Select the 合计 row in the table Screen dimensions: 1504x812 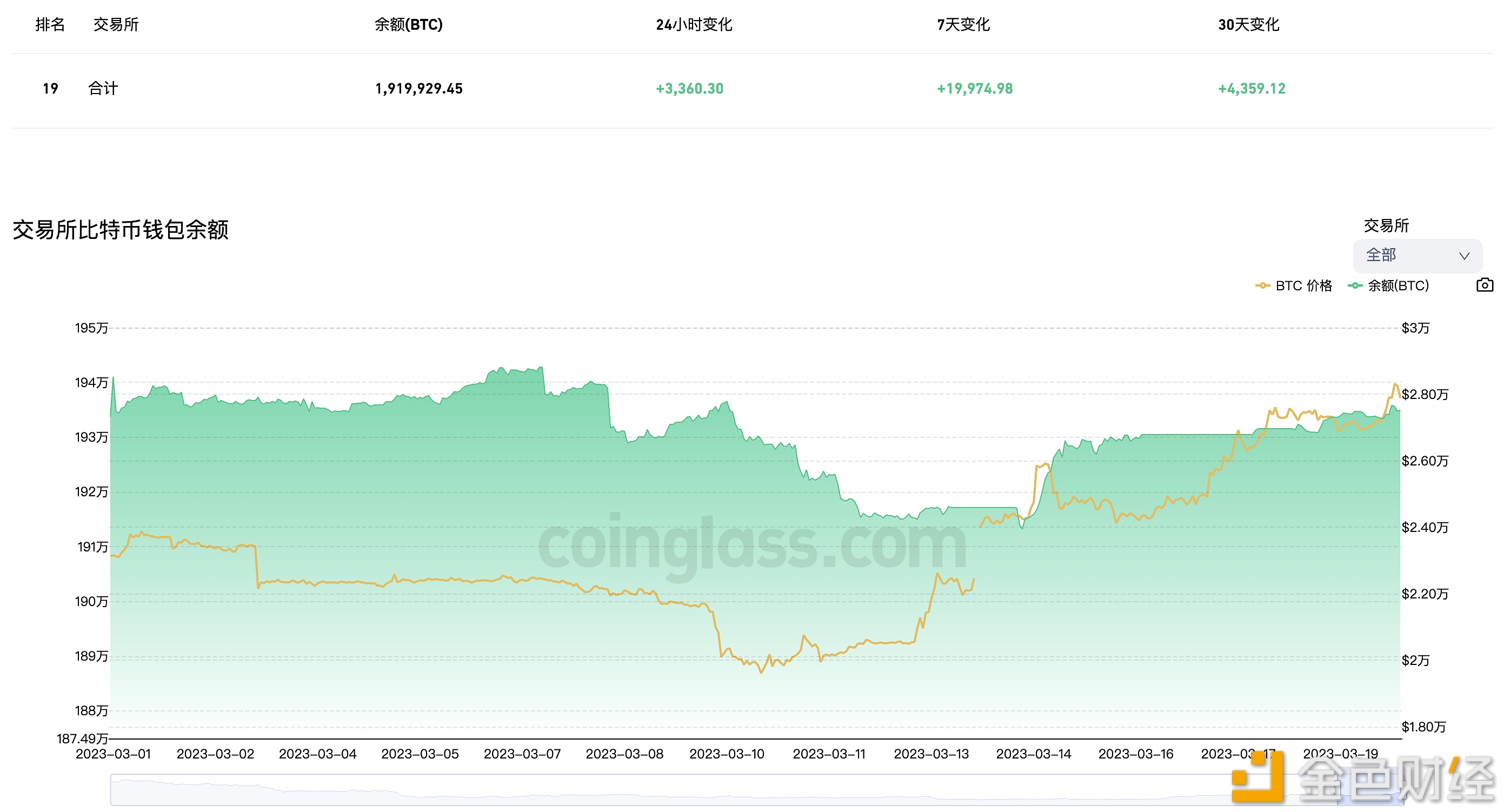pyautogui.click(x=103, y=88)
